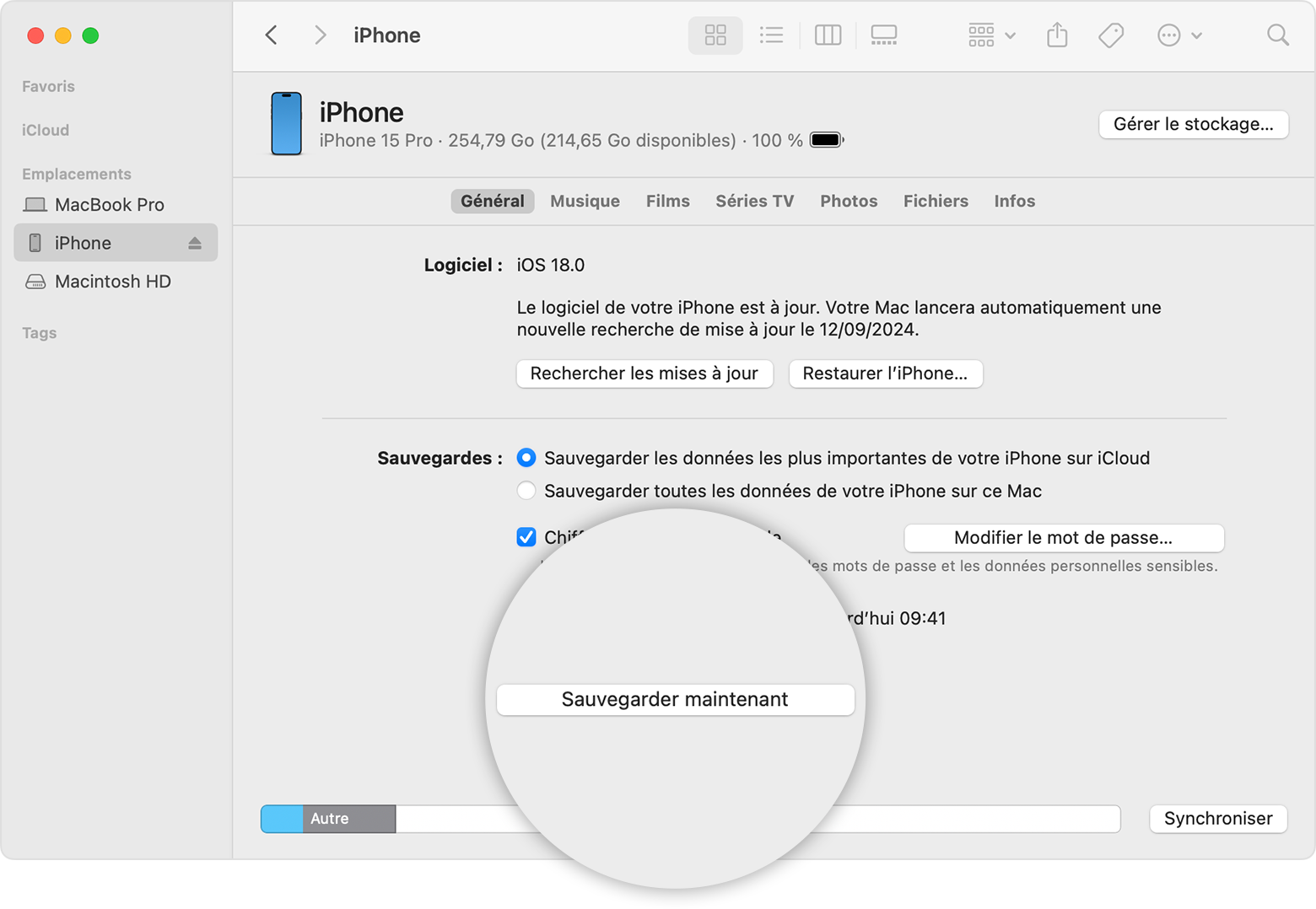The width and height of the screenshot is (1316, 909).
Task: Toggle the encrypt backup checkbox
Action: point(526,537)
